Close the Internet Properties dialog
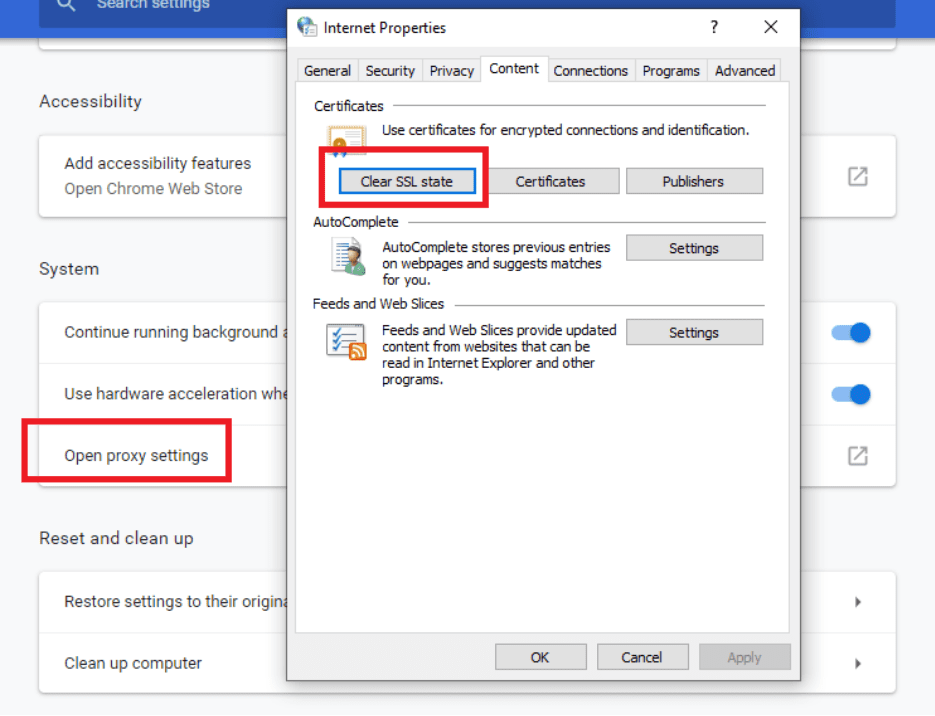This screenshot has width=935, height=716. click(x=770, y=27)
